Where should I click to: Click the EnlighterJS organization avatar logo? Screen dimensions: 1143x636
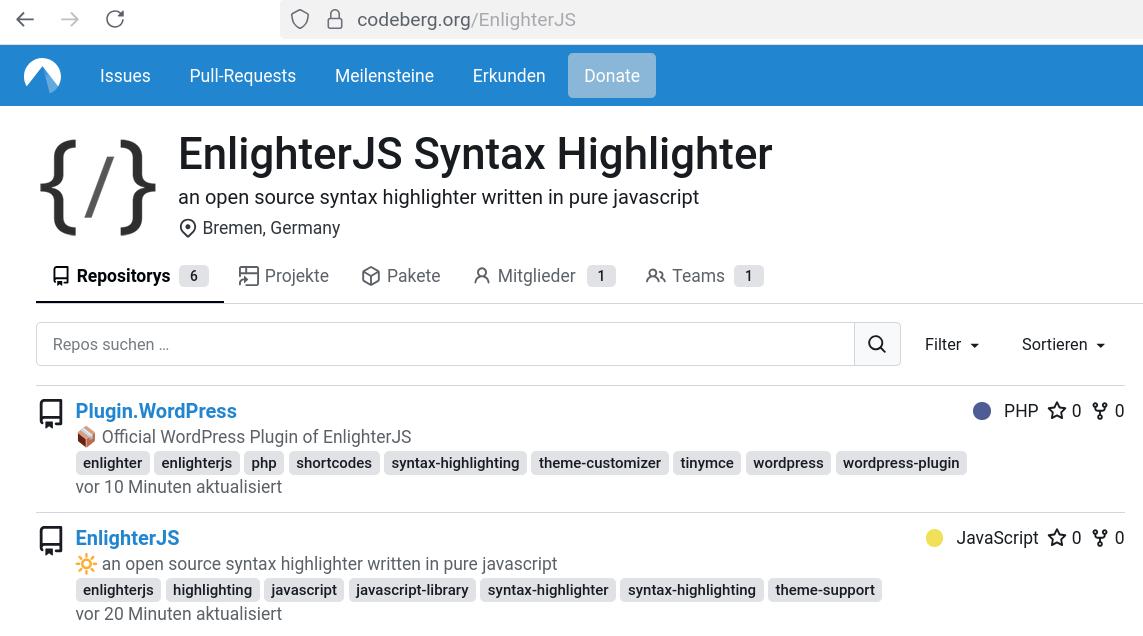point(98,187)
